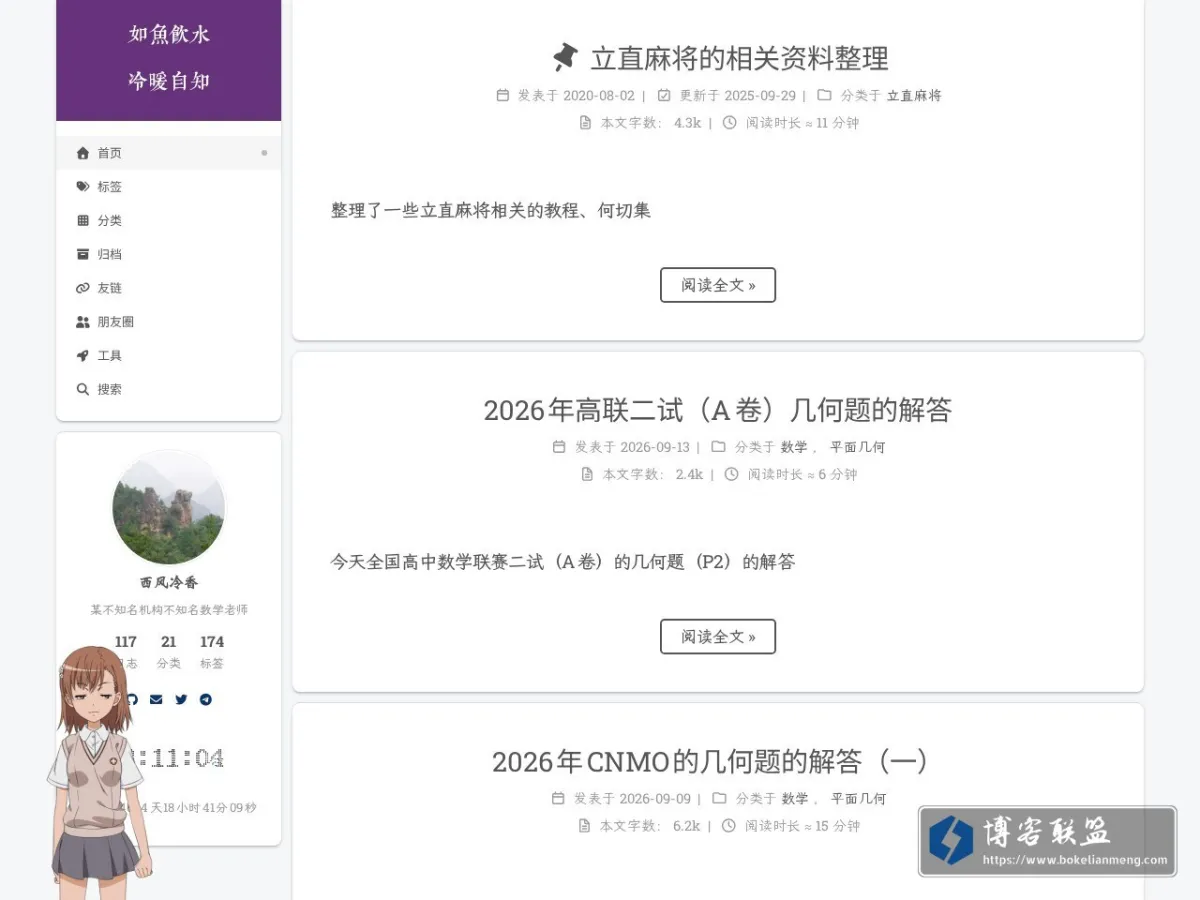
Task: Open the 标签 menu item
Action: [x=168, y=187]
